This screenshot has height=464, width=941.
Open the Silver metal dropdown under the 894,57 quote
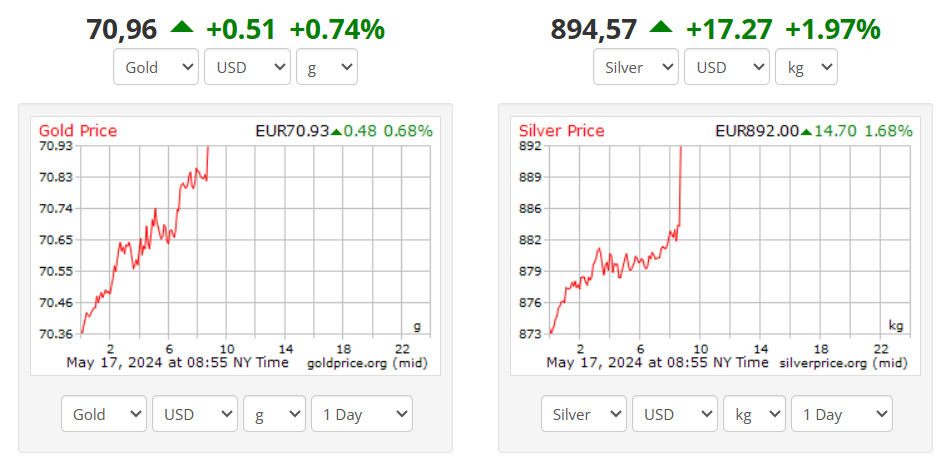pyautogui.click(x=636, y=68)
